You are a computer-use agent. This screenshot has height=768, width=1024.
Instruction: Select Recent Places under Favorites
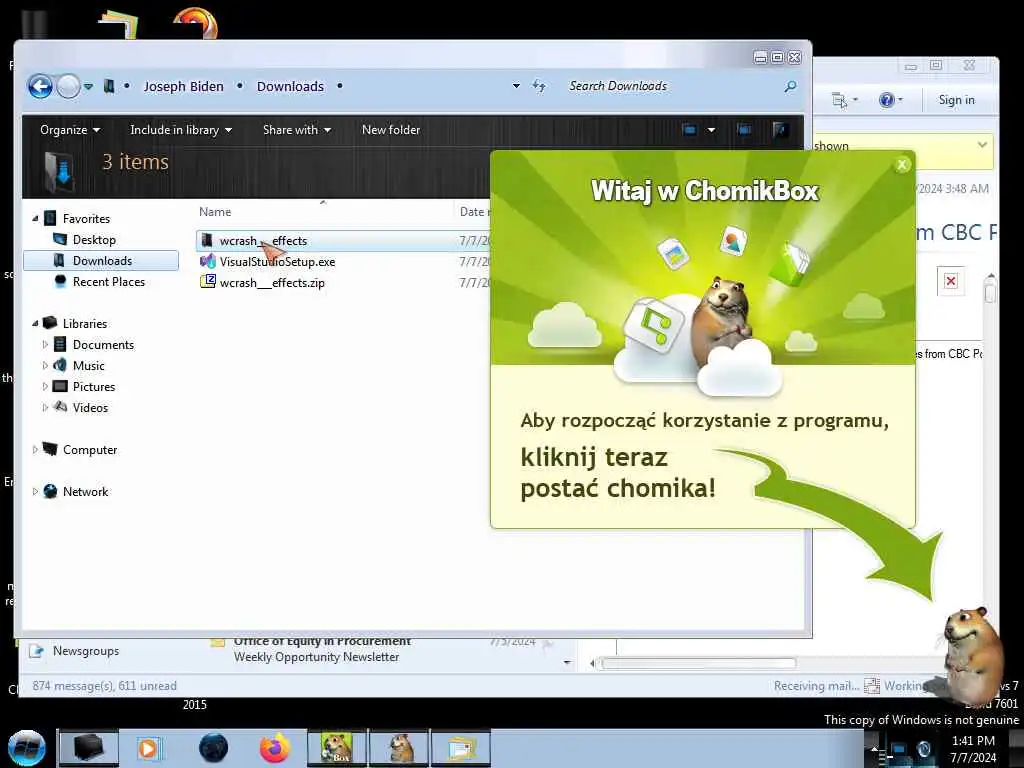pos(108,281)
